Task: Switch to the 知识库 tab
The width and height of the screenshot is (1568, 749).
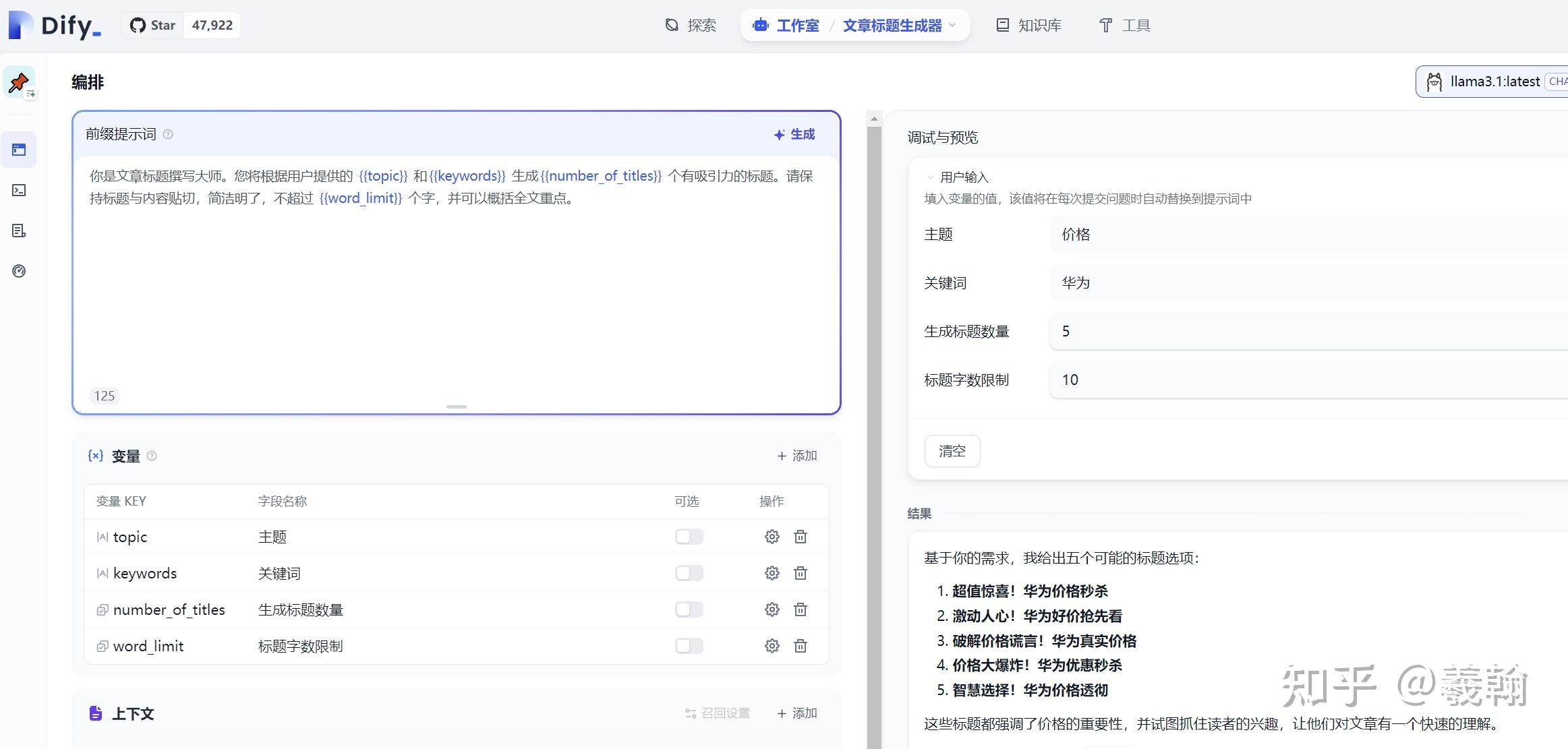Action: coord(1028,25)
